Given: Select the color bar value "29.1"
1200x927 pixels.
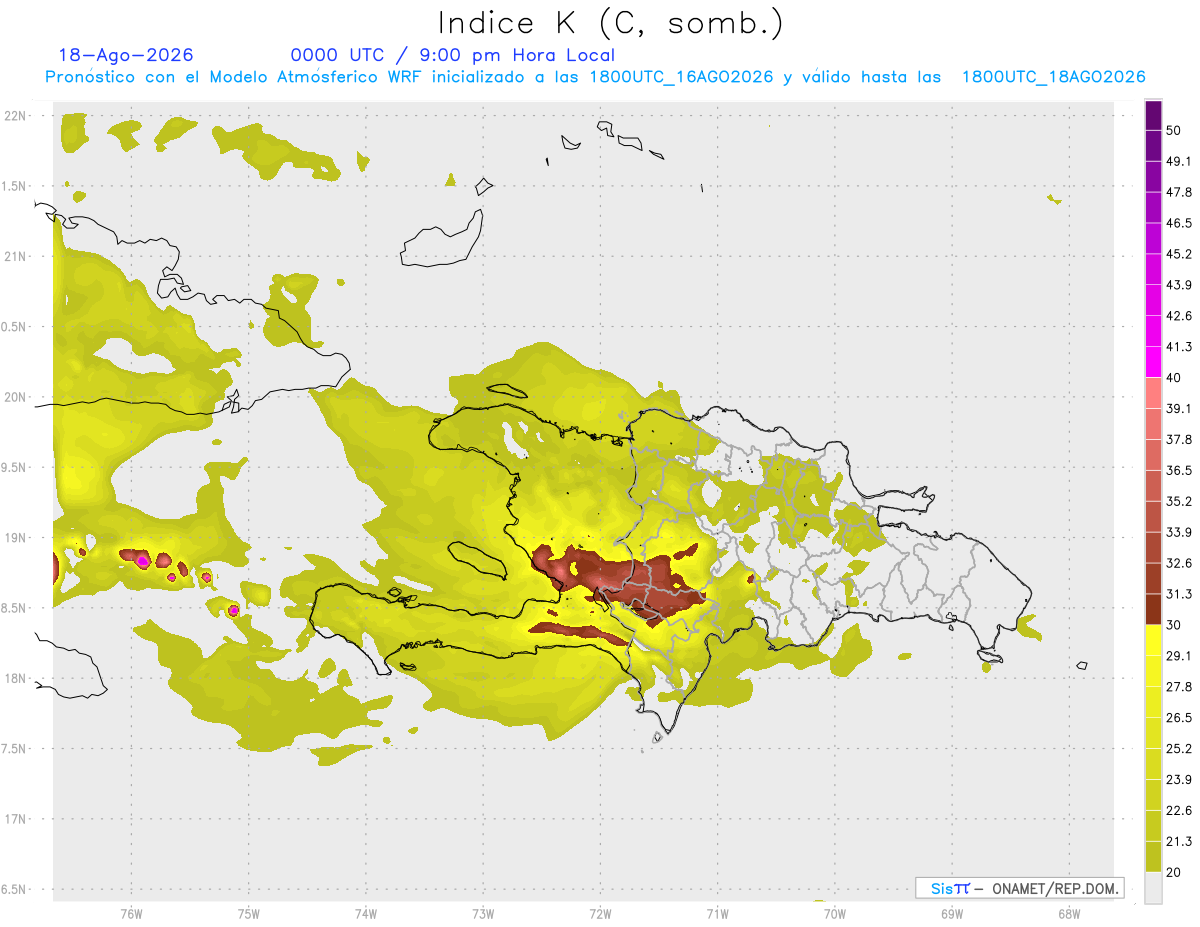Looking at the screenshot, I should [1179, 655].
